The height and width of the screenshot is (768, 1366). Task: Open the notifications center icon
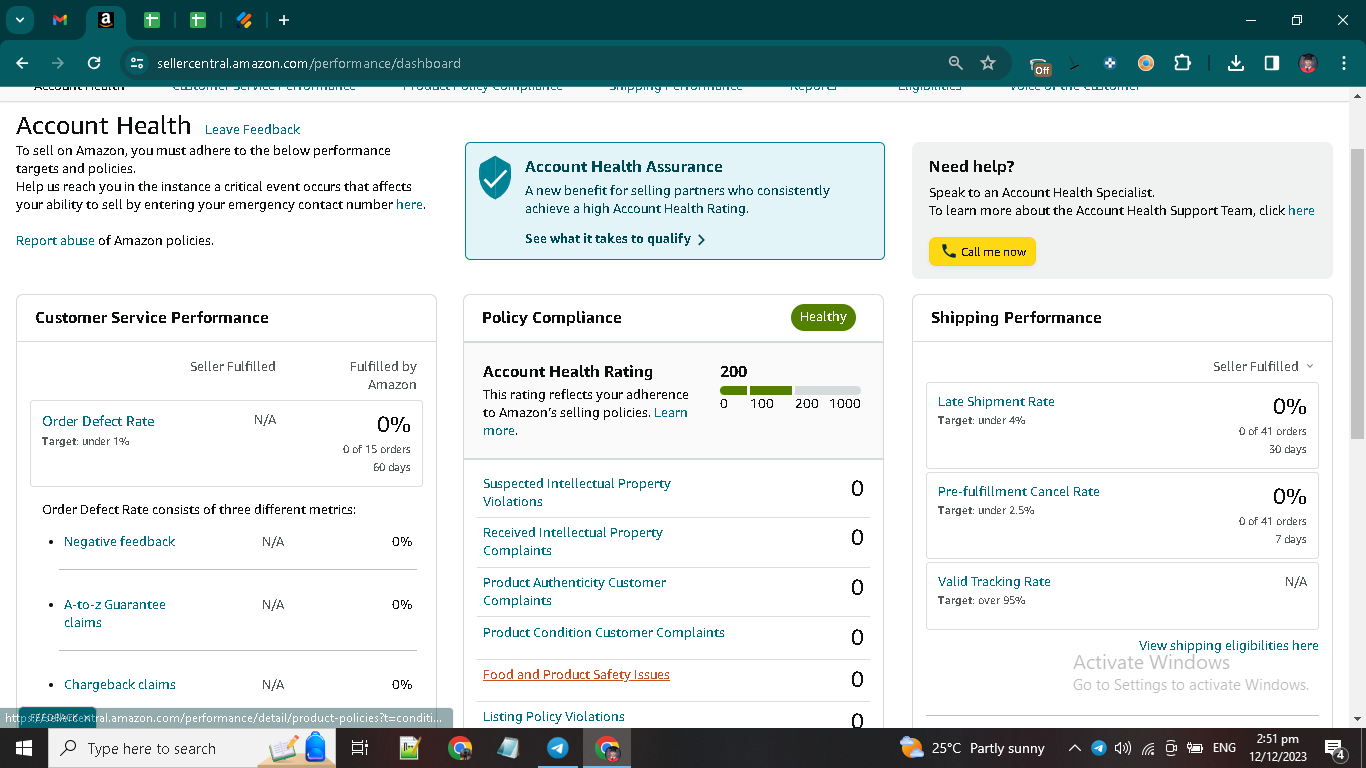pos(1335,748)
